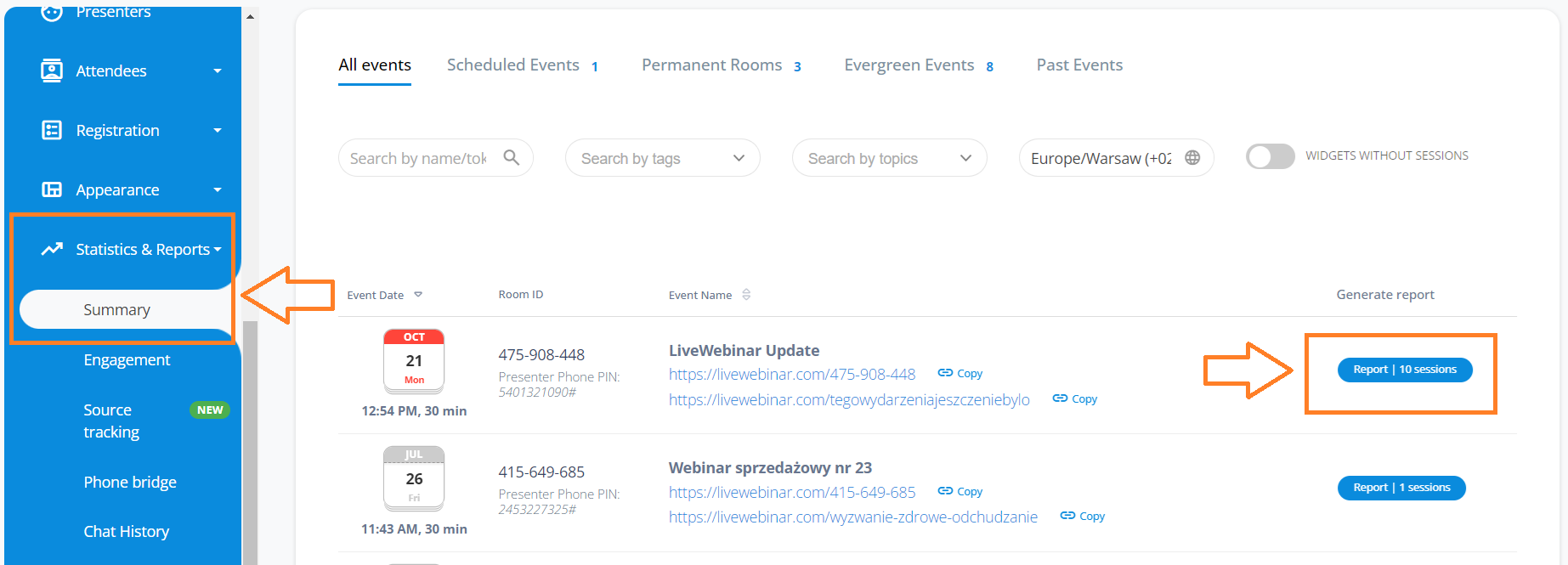
Task: Generate report for 10 sessions
Action: tap(1404, 370)
